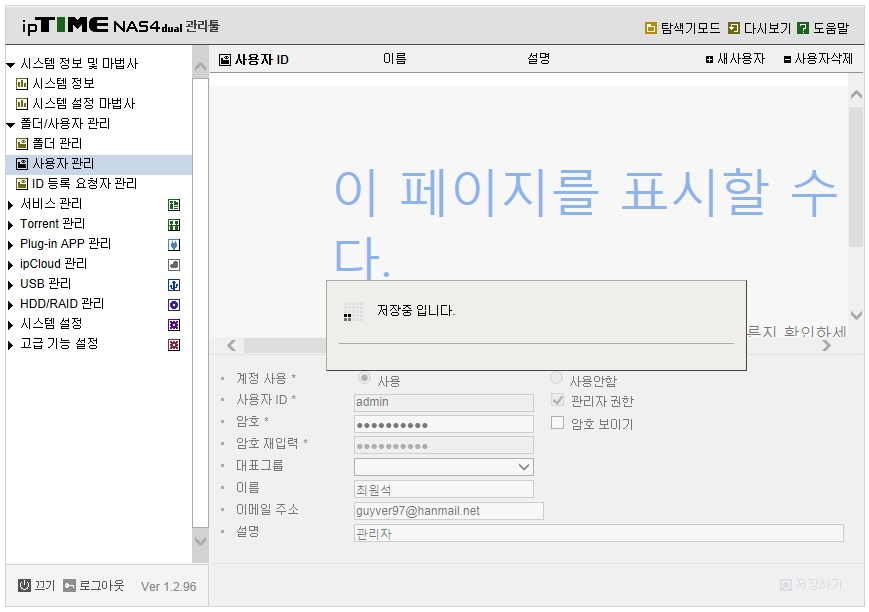Expand the 시스템 설정 tree section

pos(11,325)
